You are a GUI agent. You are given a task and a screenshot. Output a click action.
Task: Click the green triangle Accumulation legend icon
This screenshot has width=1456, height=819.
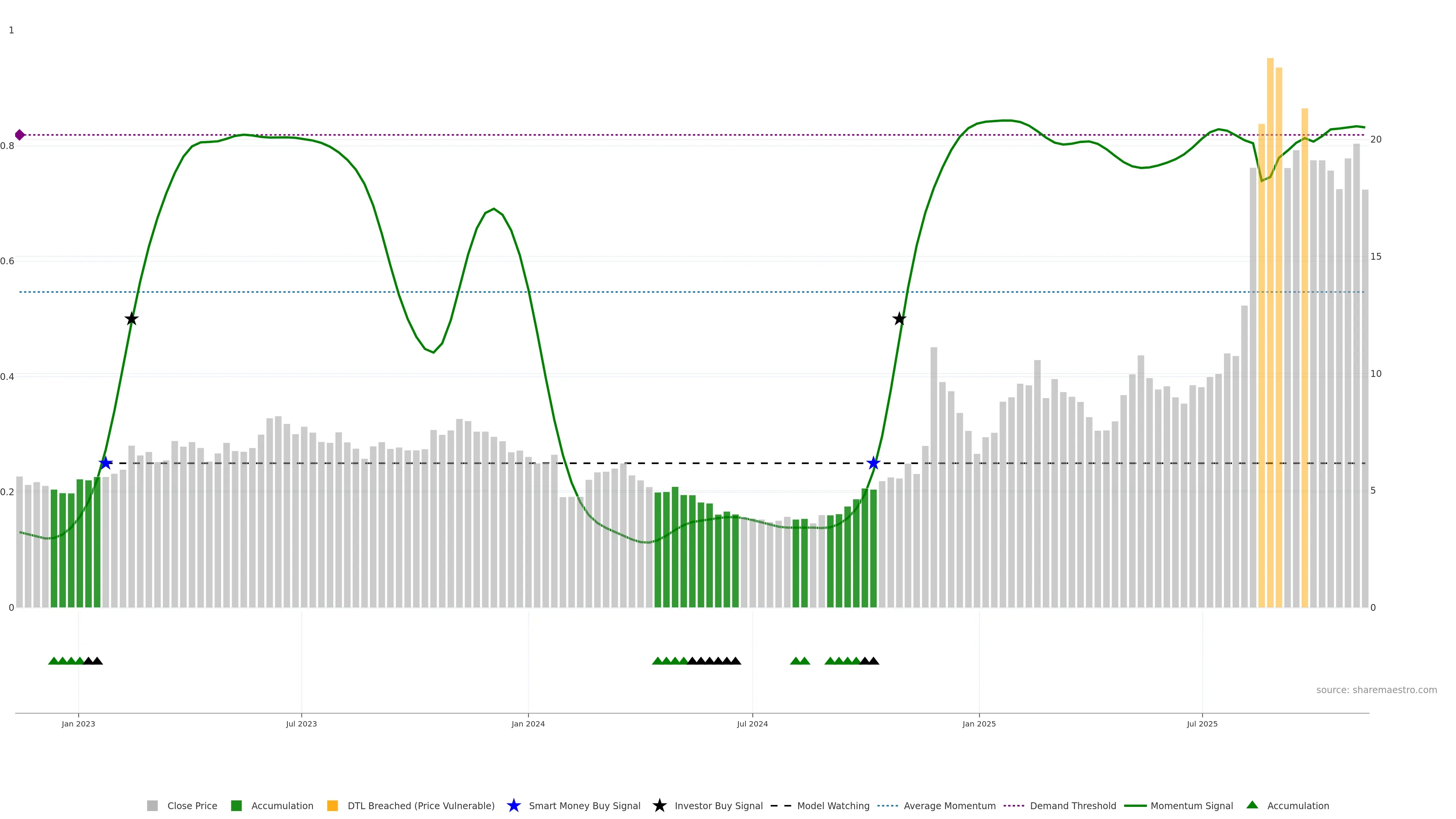pyautogui.click(x=1252, y=805)
